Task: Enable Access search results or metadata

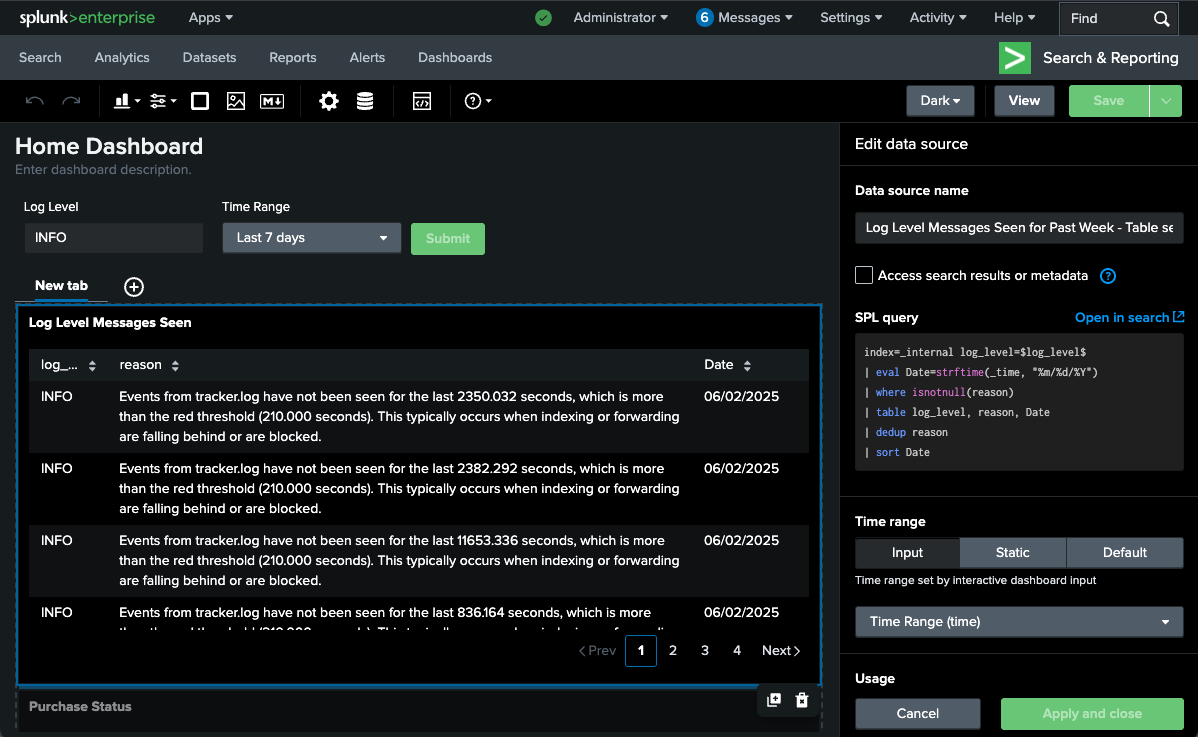Action: click(x=863, y=275)
